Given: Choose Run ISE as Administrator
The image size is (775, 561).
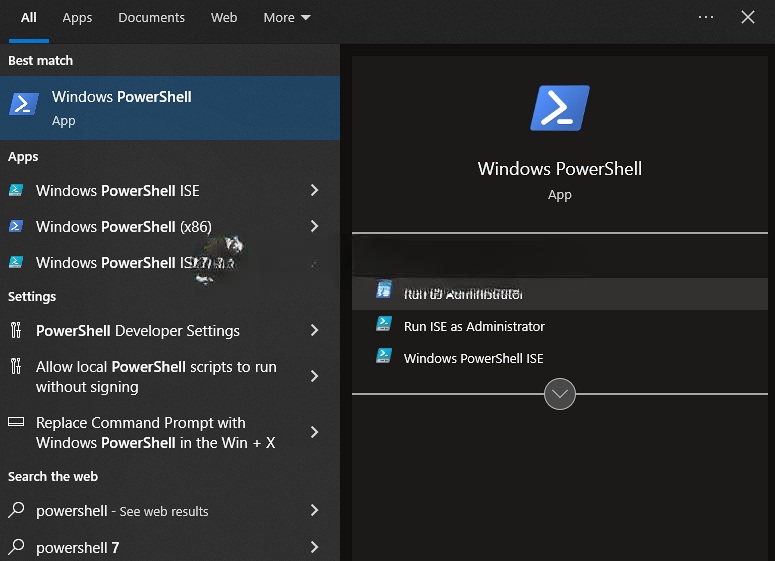Looking at the screenshot, I should point(474,326).
